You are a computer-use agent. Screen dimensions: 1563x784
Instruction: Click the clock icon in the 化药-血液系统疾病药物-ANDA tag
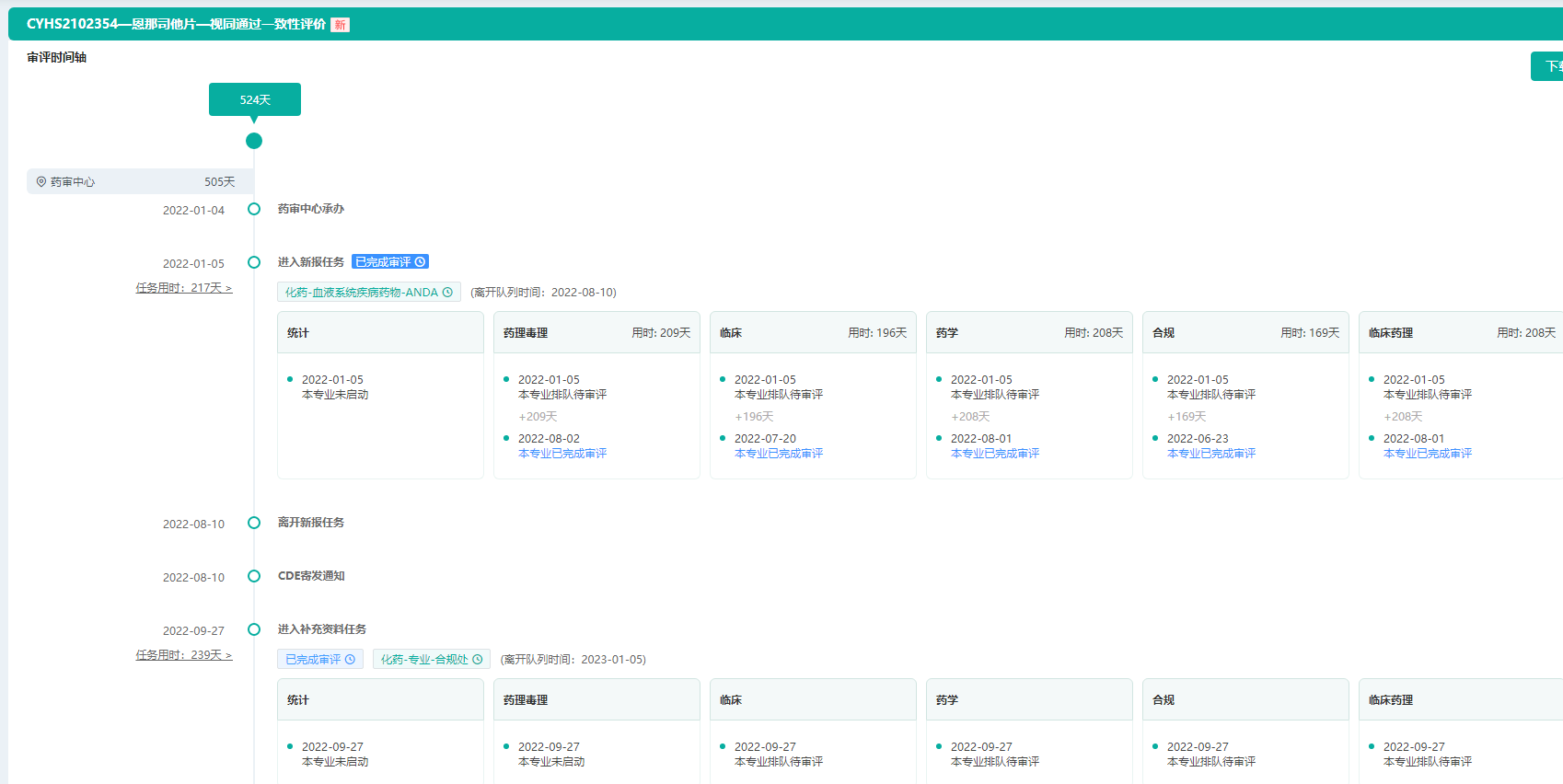tap(448, 293)
